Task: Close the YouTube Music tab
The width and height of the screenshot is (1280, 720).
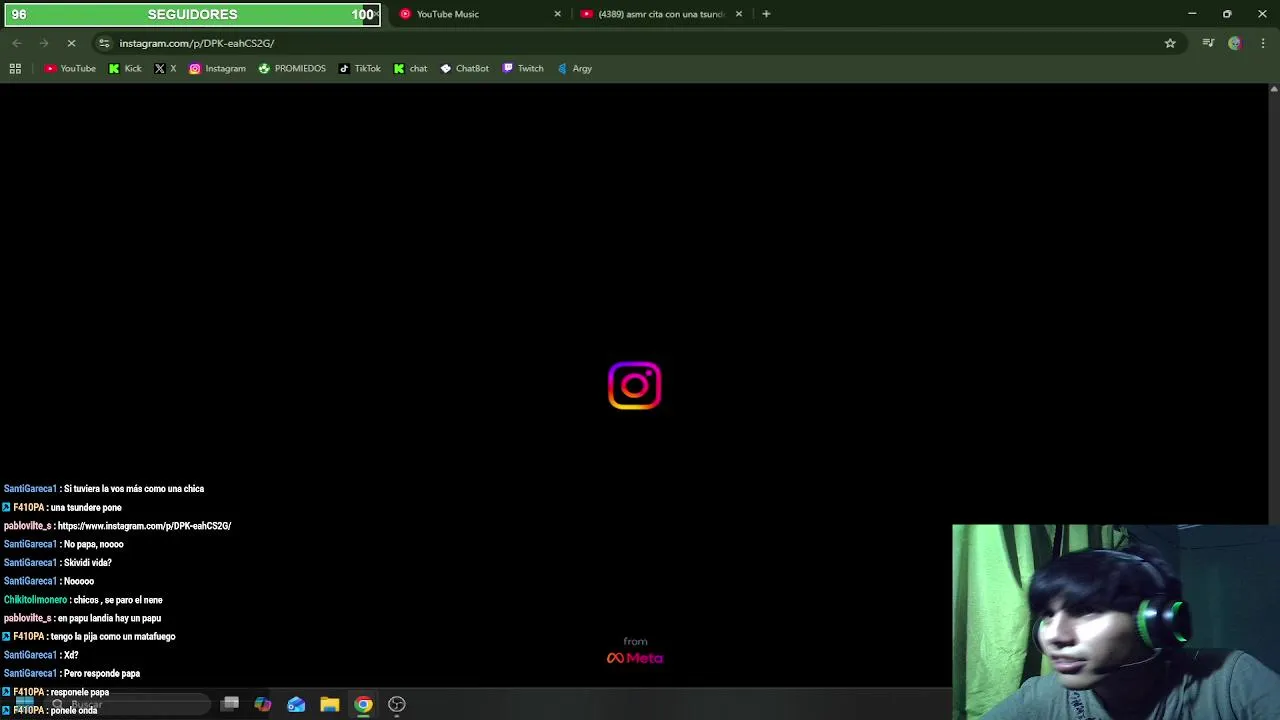Action: tap(558, 14)
